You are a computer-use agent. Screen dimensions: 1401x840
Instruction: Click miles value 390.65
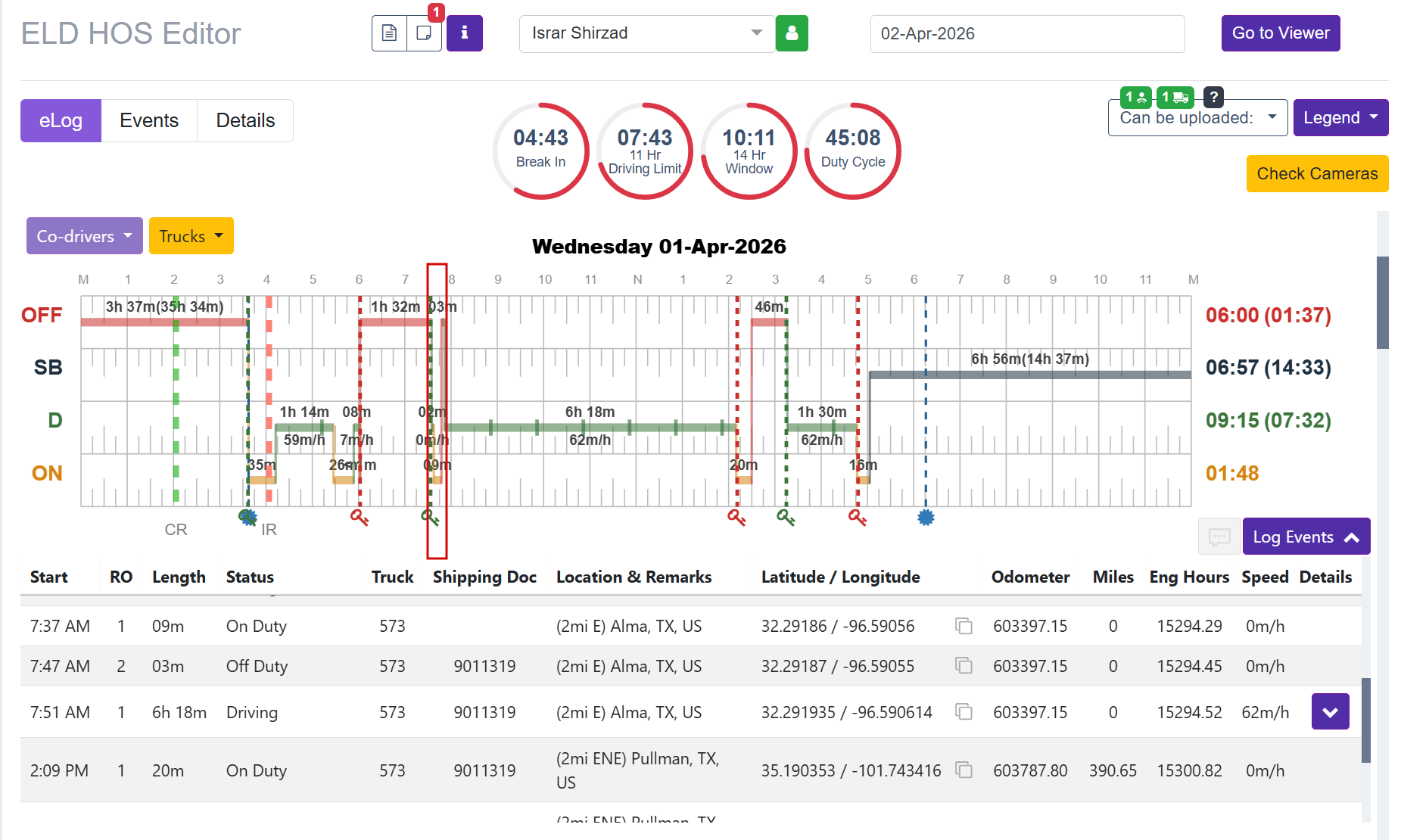1113,770
